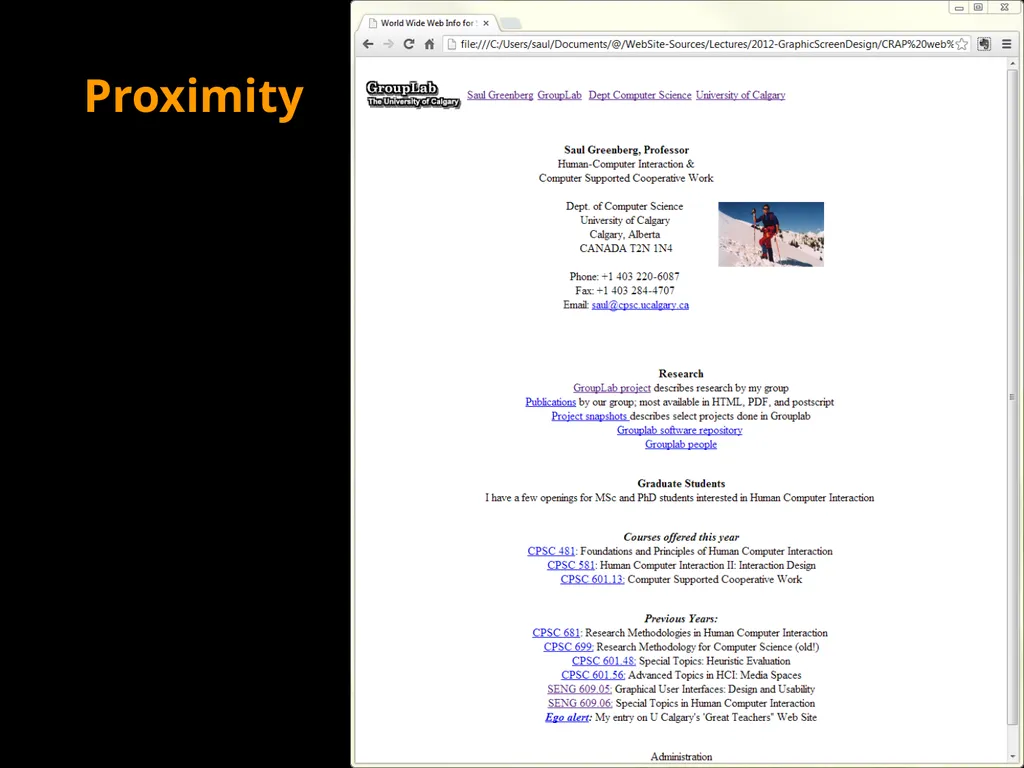Click the Previous Years heading

click(681, 618)
